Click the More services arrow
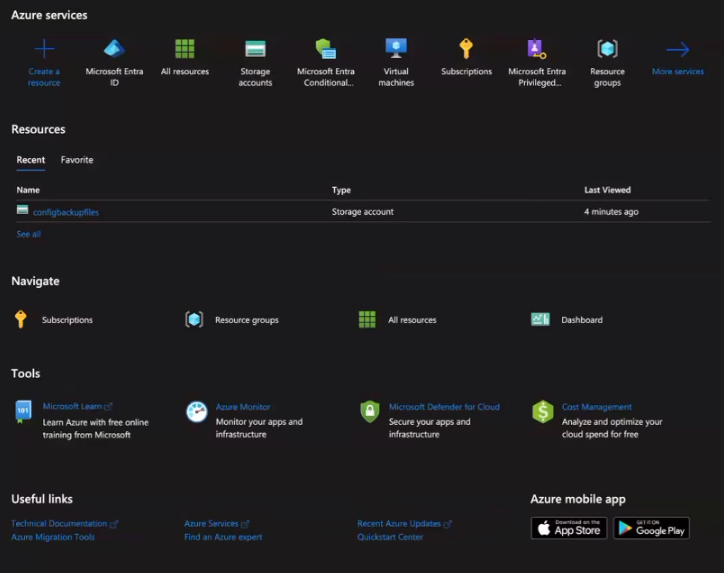Screen dimensions: 724x573 coord(677,50)
